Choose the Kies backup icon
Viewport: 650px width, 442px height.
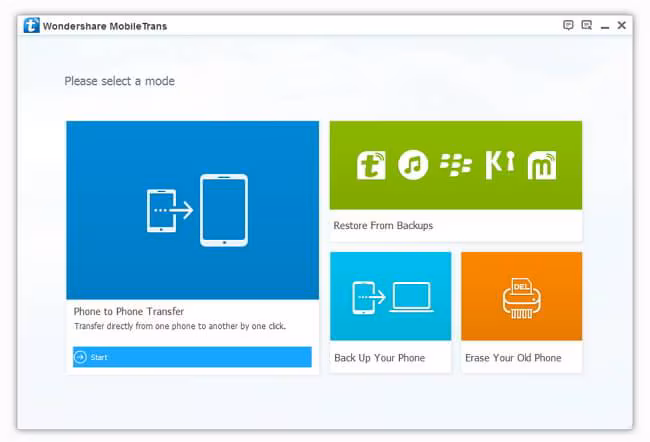pos(500,164)
